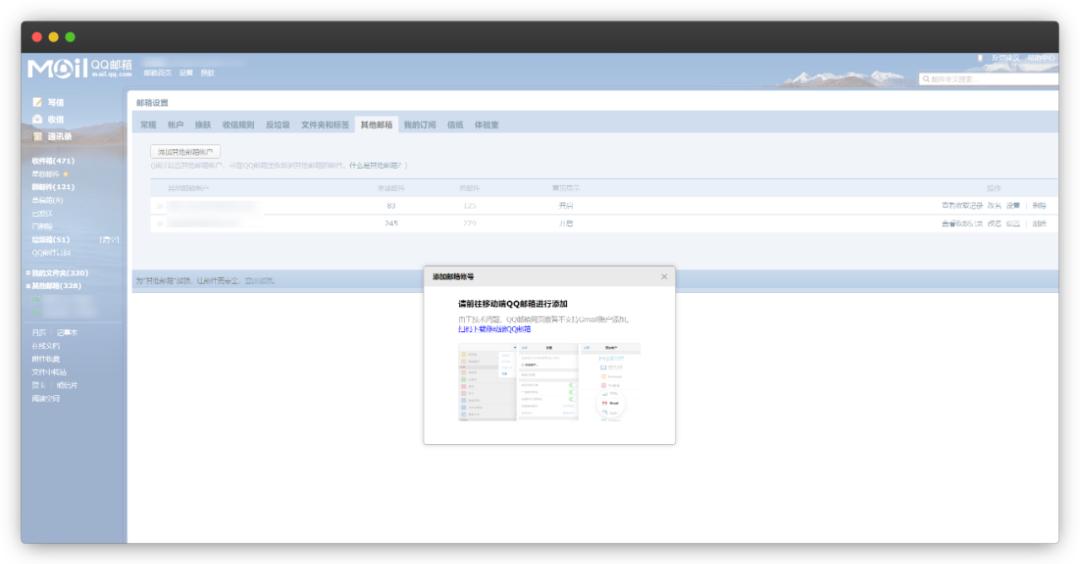Click 设置 in the 83 unread row

click(x=1012, y=206)
